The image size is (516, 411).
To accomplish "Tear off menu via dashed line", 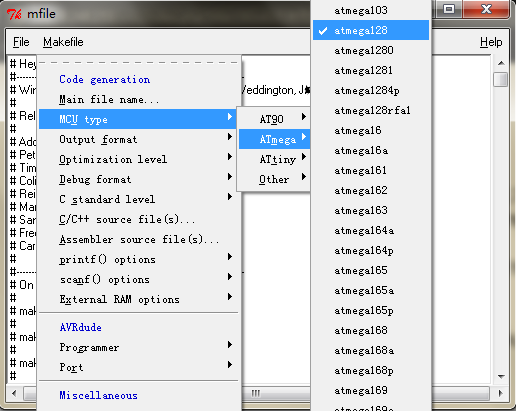I will [139, 62].
